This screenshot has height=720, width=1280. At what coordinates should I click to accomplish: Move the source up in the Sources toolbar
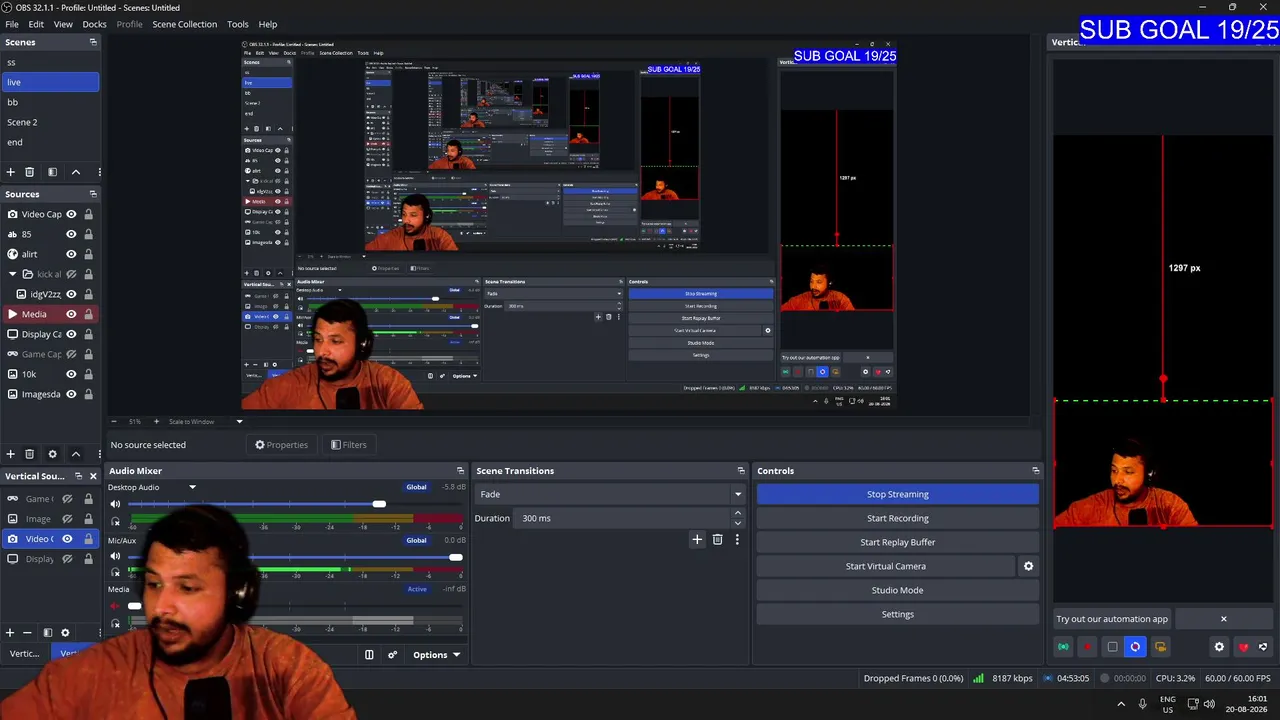(75, 454)
